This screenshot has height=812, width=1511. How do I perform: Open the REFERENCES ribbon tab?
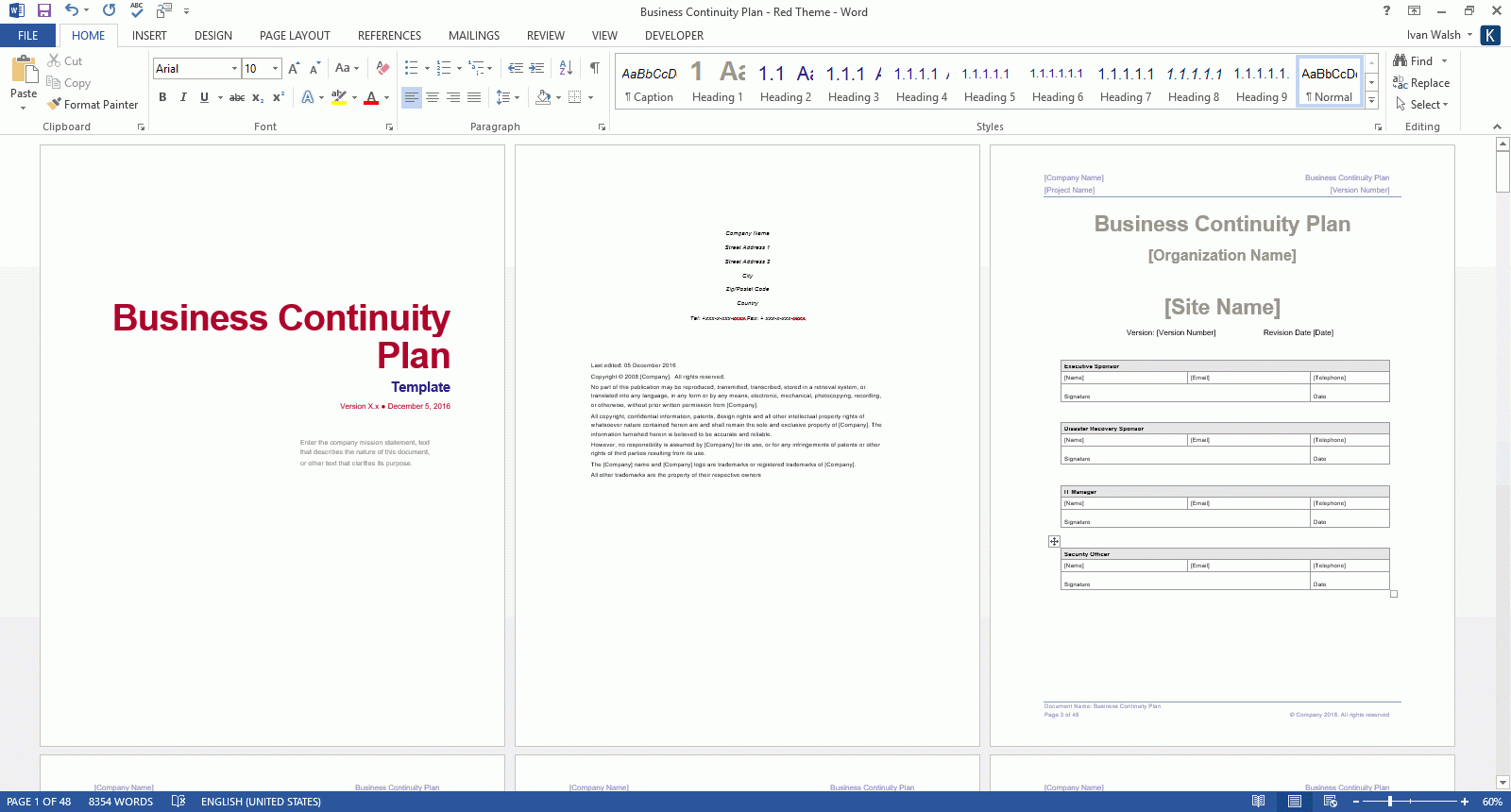389,36
